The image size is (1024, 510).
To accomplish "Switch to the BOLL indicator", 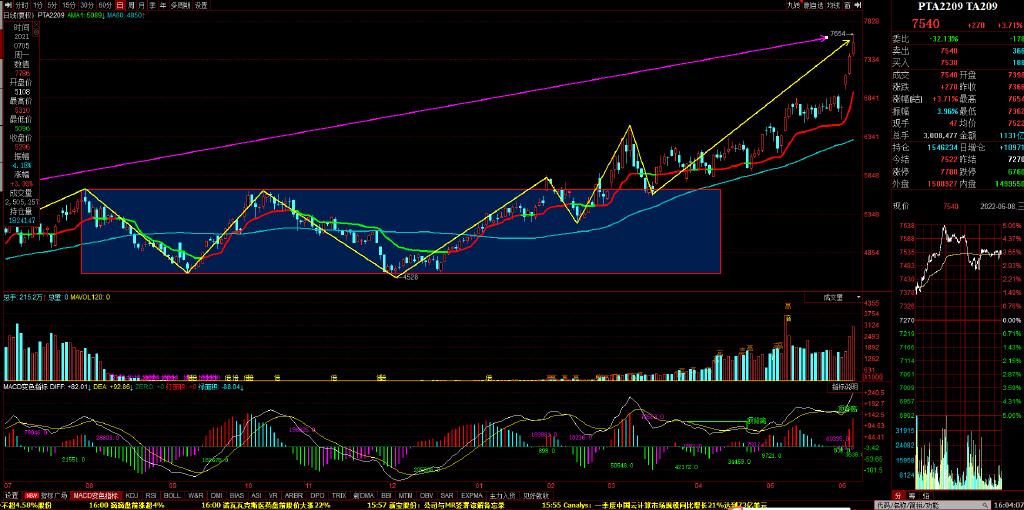I will click(172, 496).
